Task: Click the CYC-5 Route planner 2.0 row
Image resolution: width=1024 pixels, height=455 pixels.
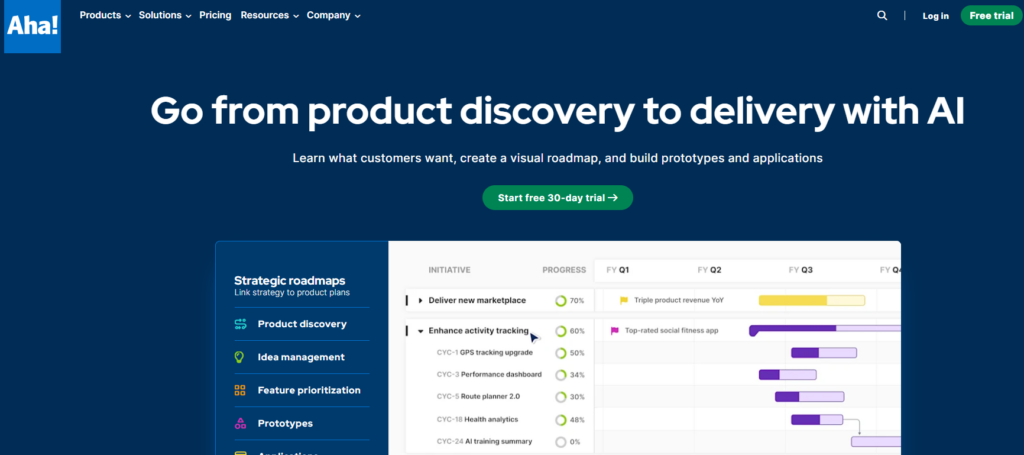Action: [478, 396]
